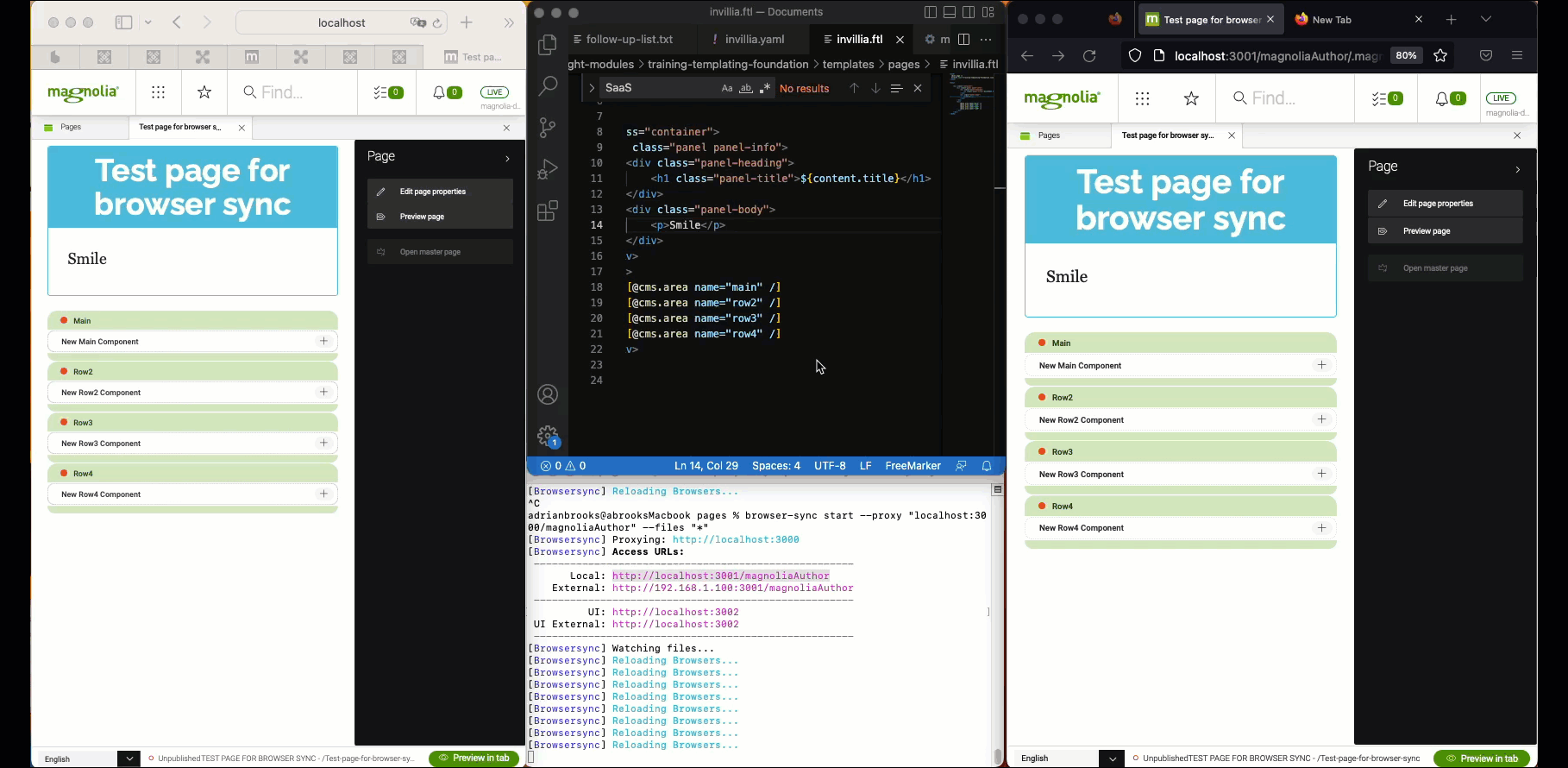
Task: Click 'Ln 14, Col 29' status item
Action: pos(706,466)
